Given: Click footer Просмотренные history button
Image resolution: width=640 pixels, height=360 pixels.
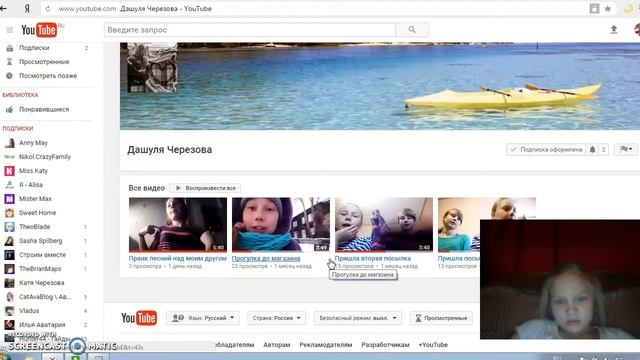Looking at the screenshot, I should (441, 318).
